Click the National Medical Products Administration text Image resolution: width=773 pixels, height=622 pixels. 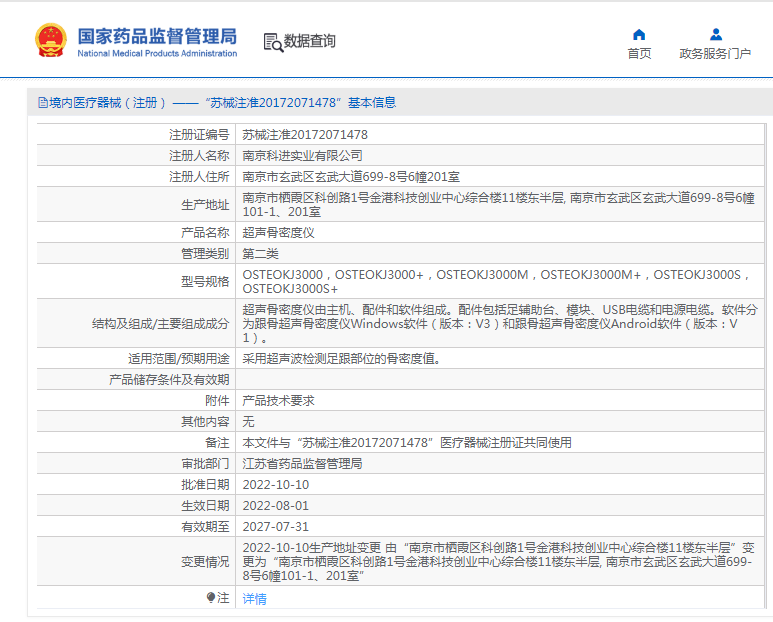tap(157, 54)
